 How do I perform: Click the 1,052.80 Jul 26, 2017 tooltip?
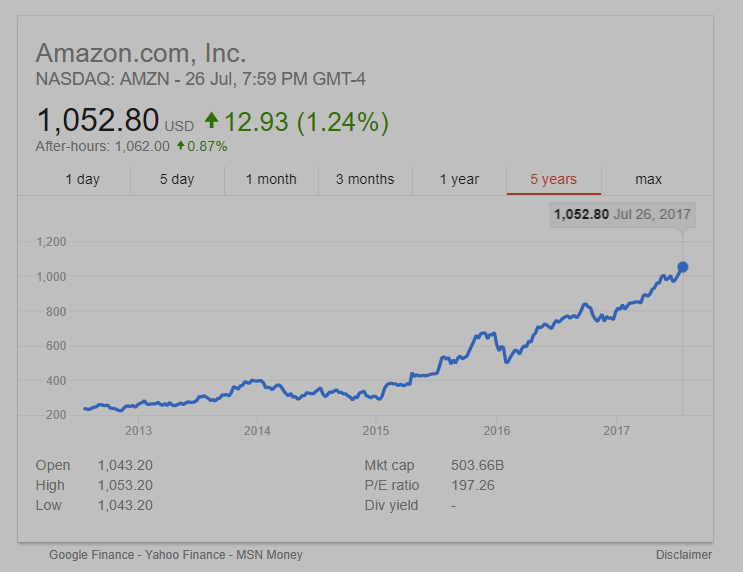pyautogui.click(x=621, y=214)
